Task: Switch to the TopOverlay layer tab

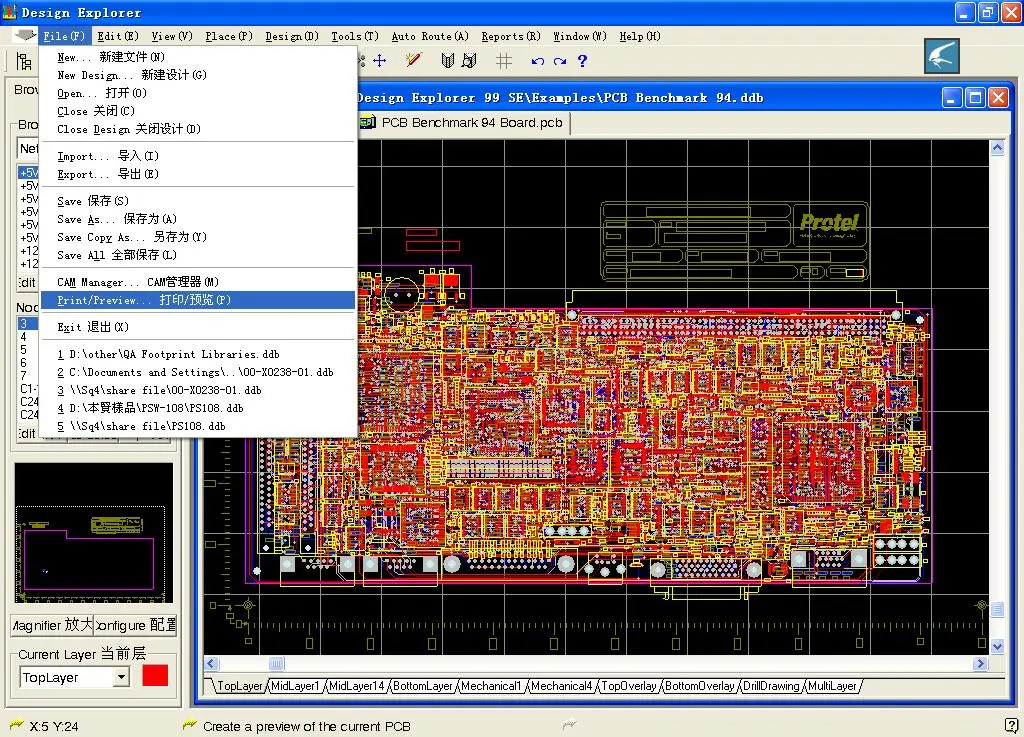Action: coord(628,686)
